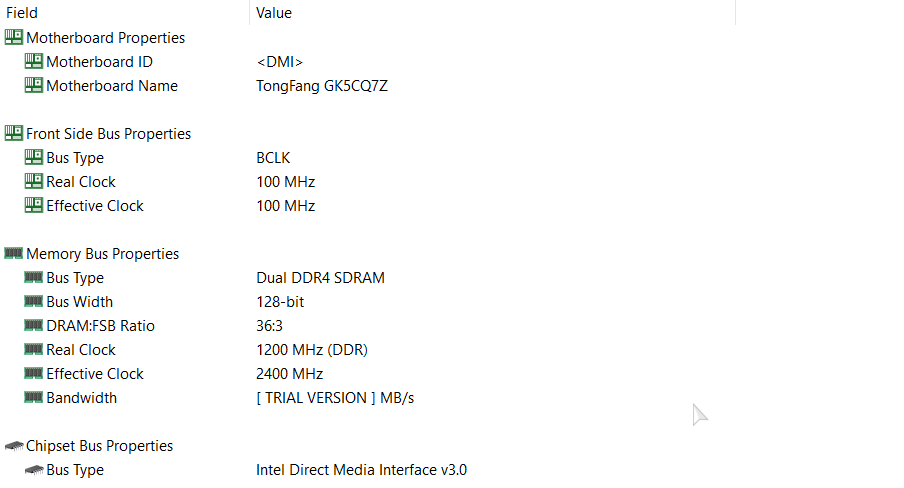This screenshot has height=488, width=904.
Task: Click the Memory Bus Properties RAM icon
Action: (13, 253)
